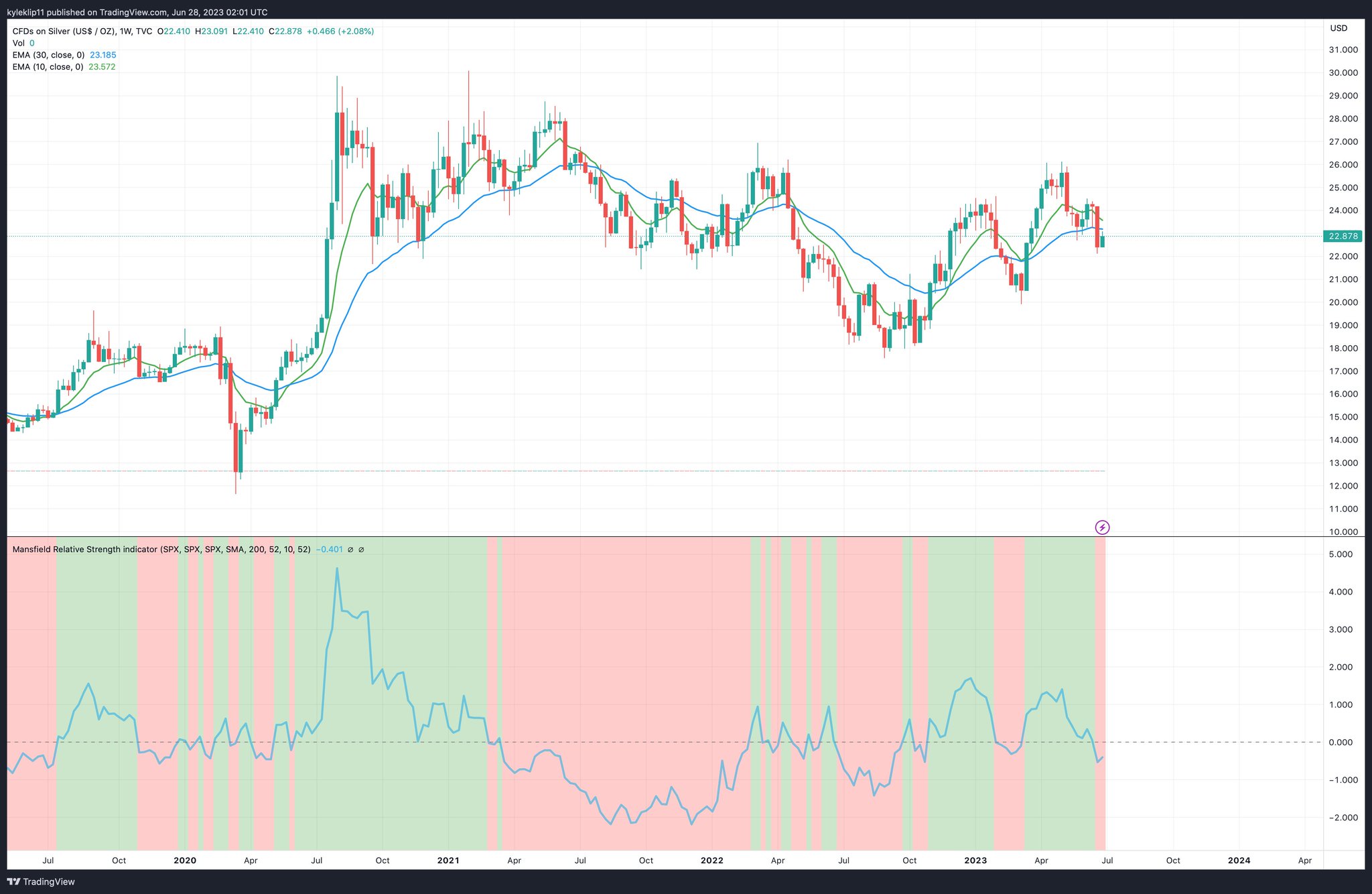Screen dimensions: 1372x894
Task: Select the EMA (10, close, 0) indicator
Action: pyautogui.click(x=47, y=66)
